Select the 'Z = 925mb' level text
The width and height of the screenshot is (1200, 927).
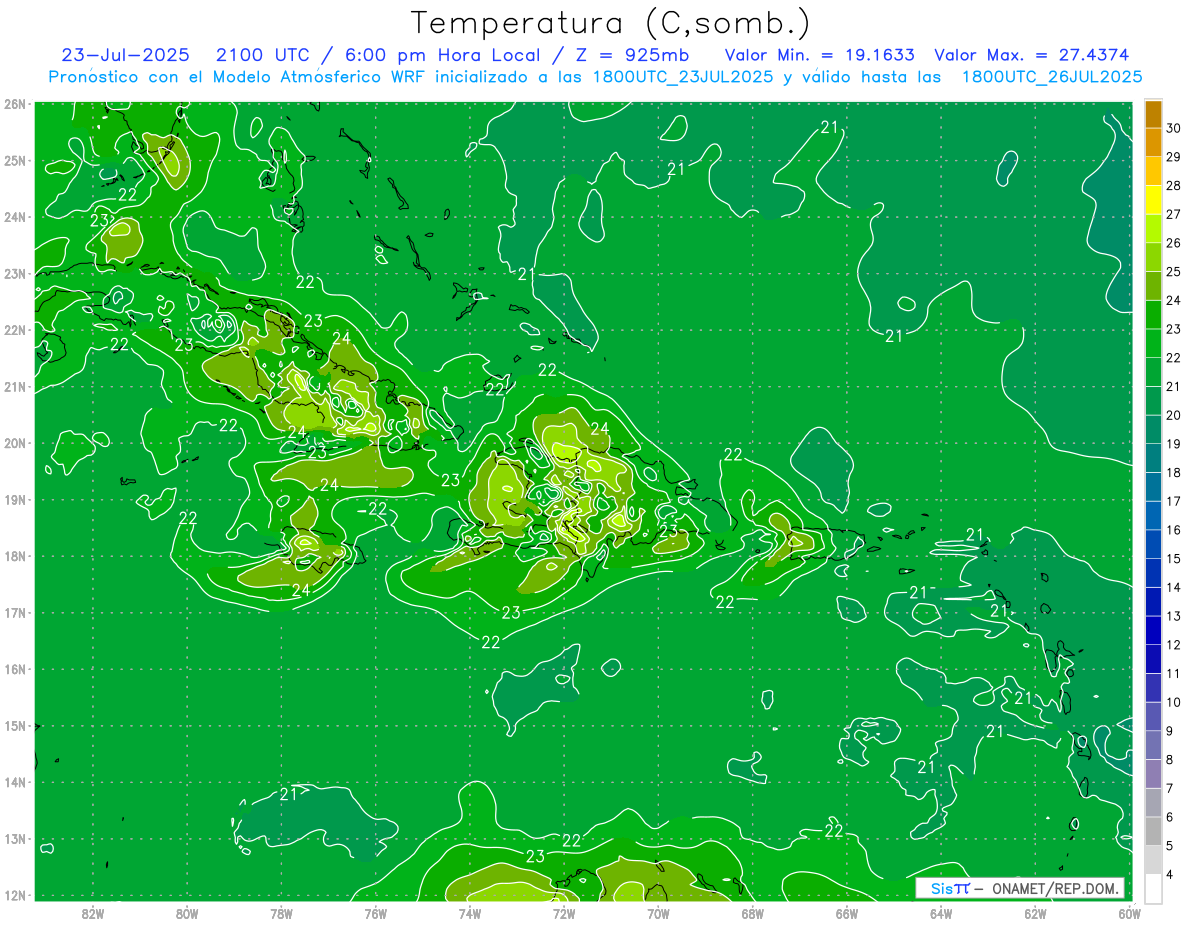point(628,55)
